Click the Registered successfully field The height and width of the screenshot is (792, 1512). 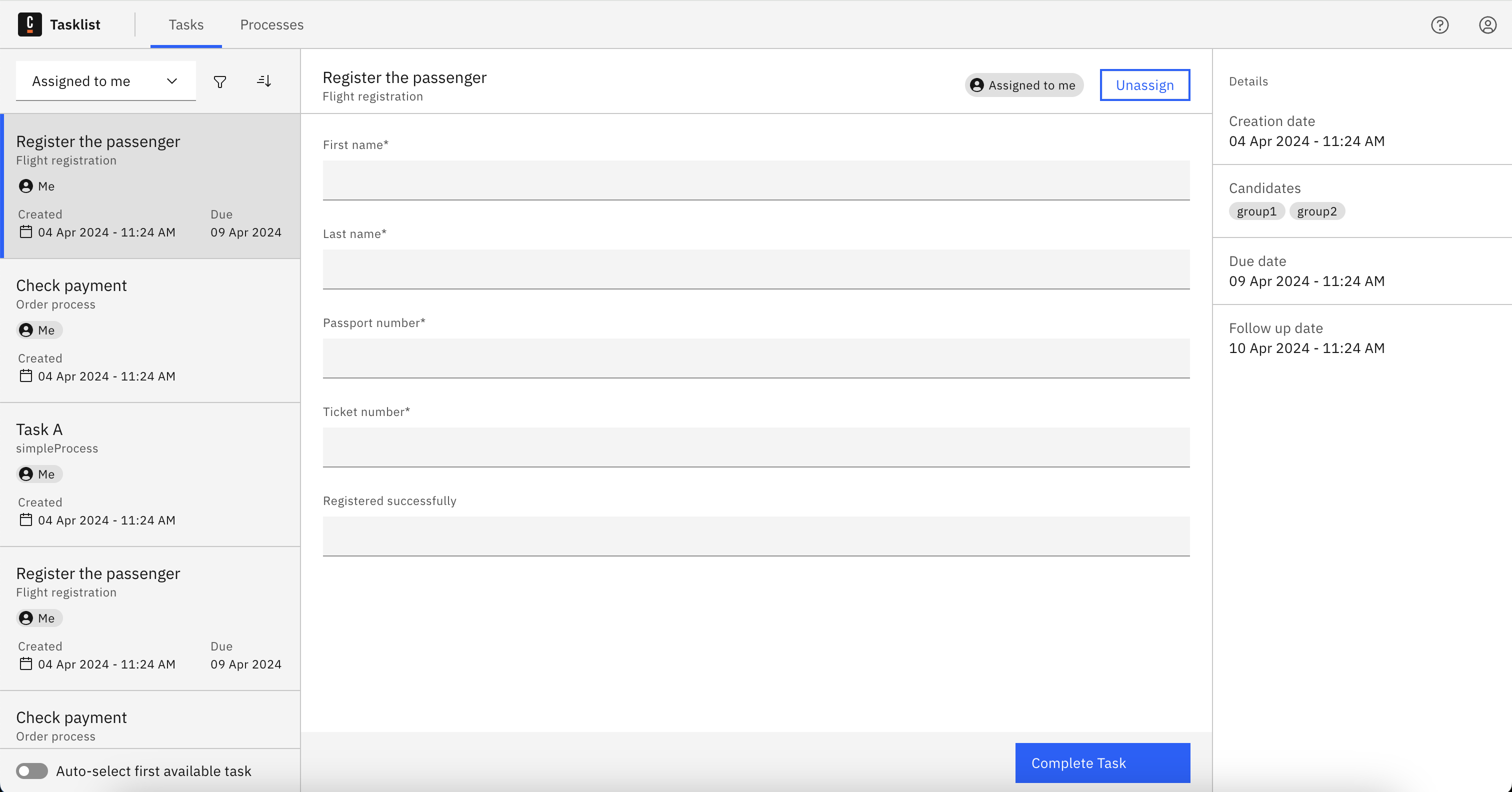756,536
